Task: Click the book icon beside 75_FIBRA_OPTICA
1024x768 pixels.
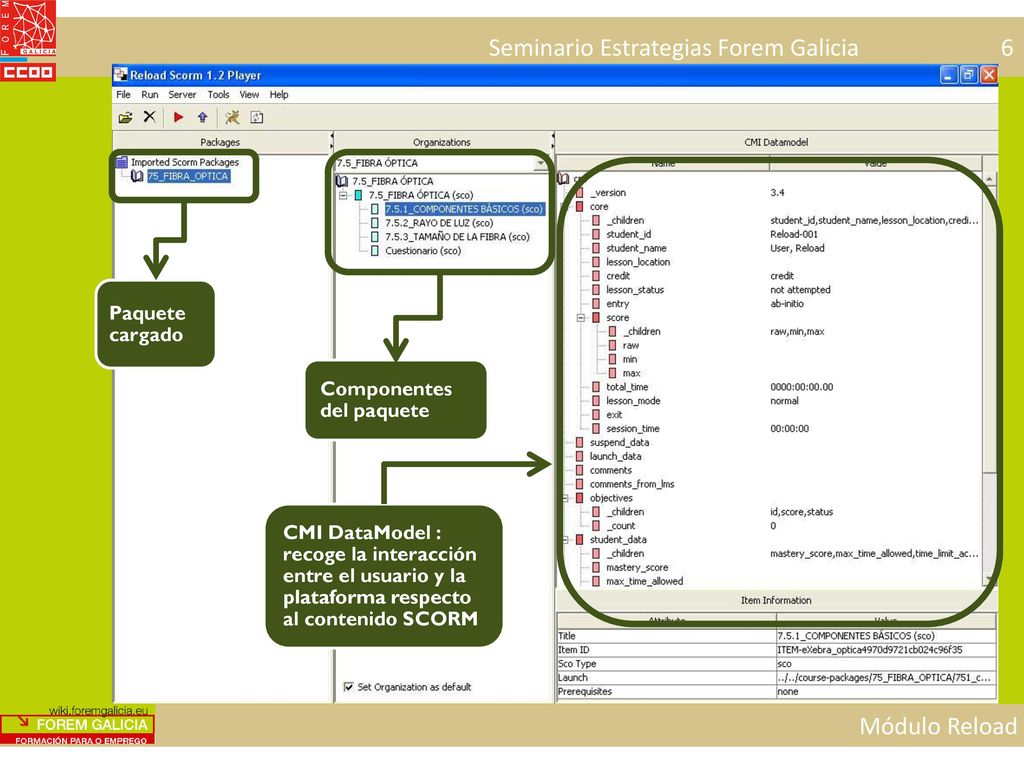Action: click(x=137, y=176)
